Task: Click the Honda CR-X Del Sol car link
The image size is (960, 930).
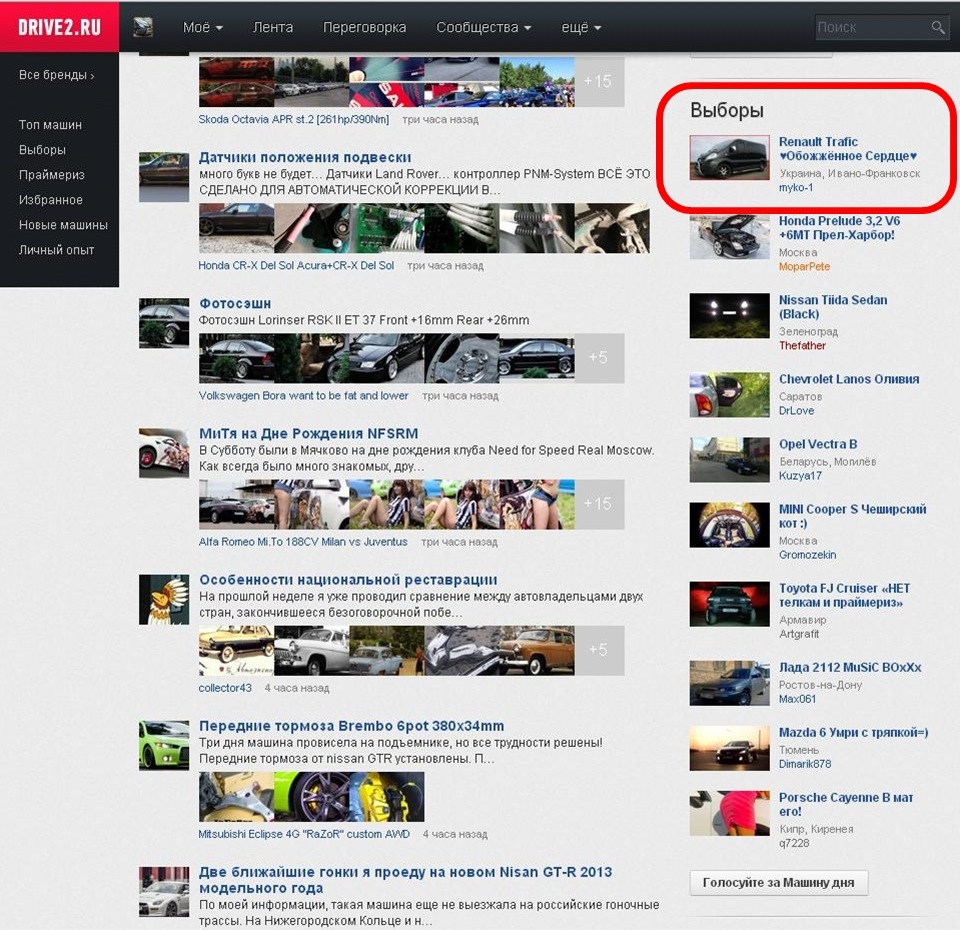Action: click(296, 266)
